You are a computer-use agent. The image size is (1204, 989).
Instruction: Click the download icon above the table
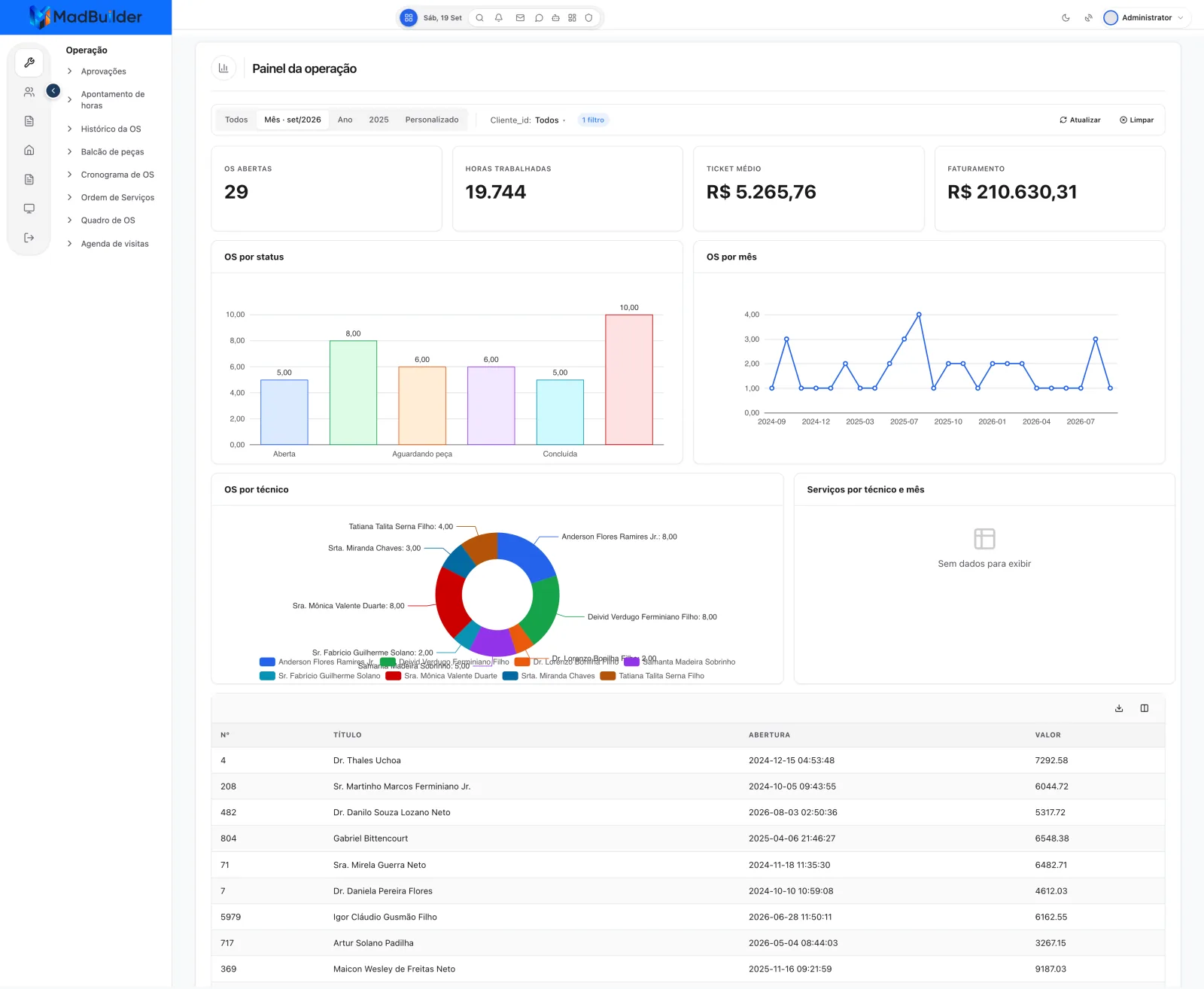pos(1119,708)
